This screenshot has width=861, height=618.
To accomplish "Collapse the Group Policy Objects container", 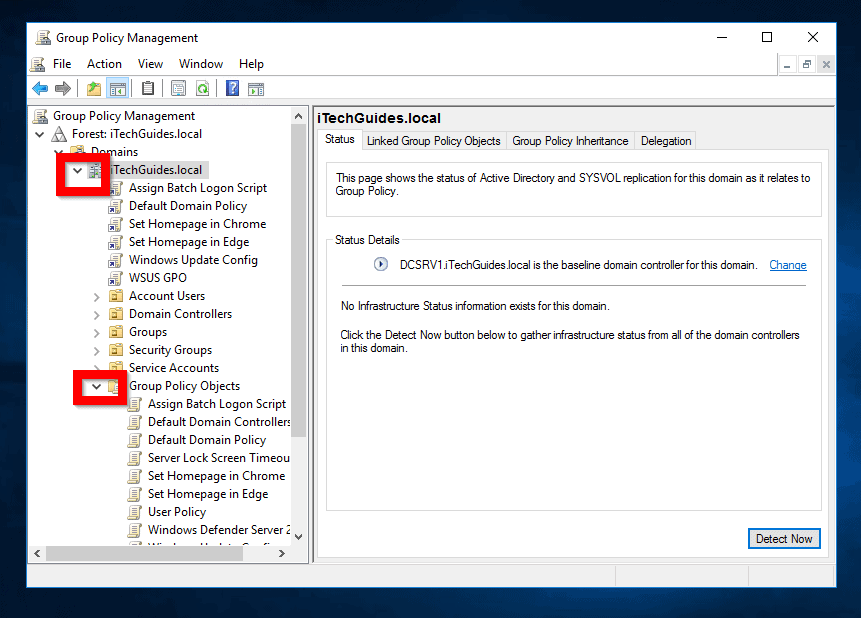I will [x=97, y=386].
